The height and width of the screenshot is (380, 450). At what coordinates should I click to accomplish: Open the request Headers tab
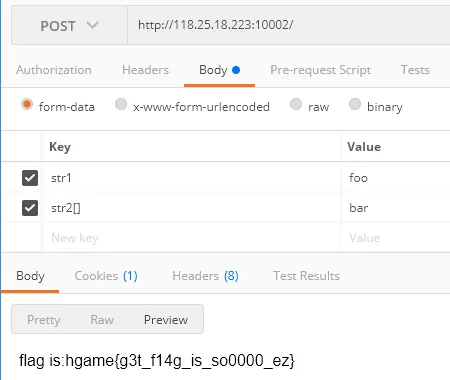pos(145,70)
